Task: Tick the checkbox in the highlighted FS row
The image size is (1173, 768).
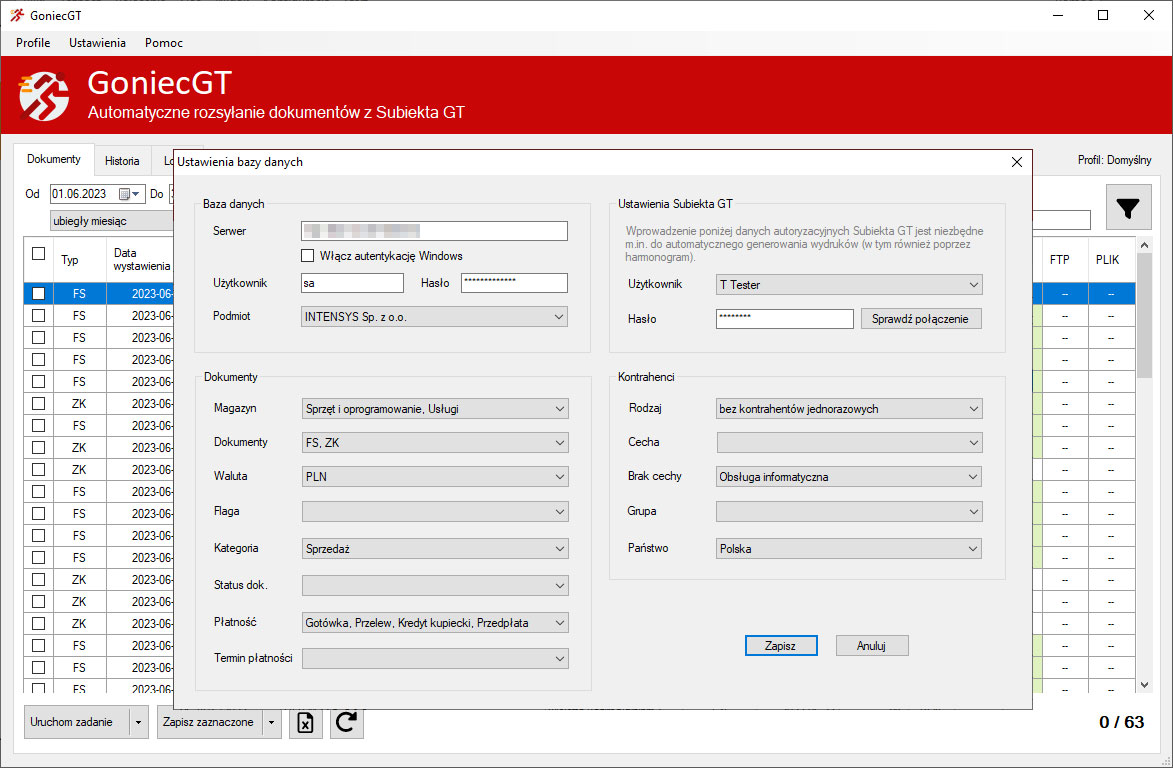Action: [x=39, y=294]
